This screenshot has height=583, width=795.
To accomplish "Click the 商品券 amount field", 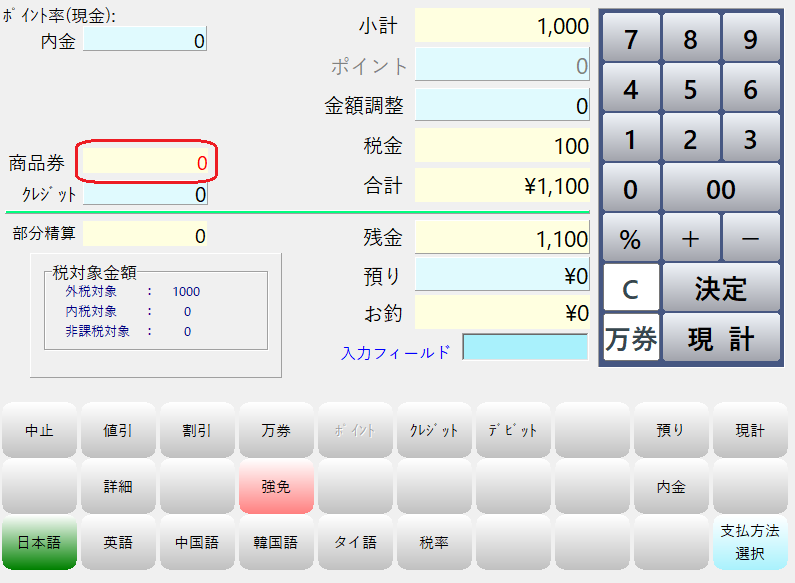I will [x=146, y=162].
